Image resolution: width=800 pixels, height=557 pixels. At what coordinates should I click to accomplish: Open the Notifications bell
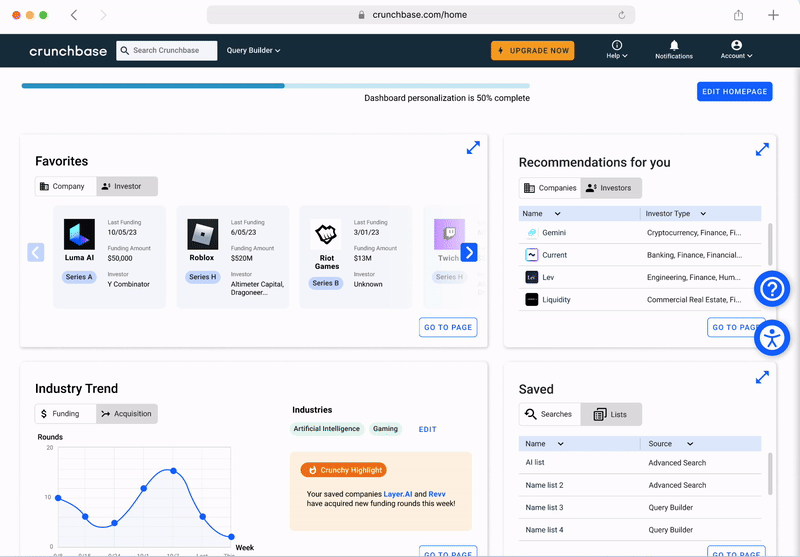(x=673, y=49)
